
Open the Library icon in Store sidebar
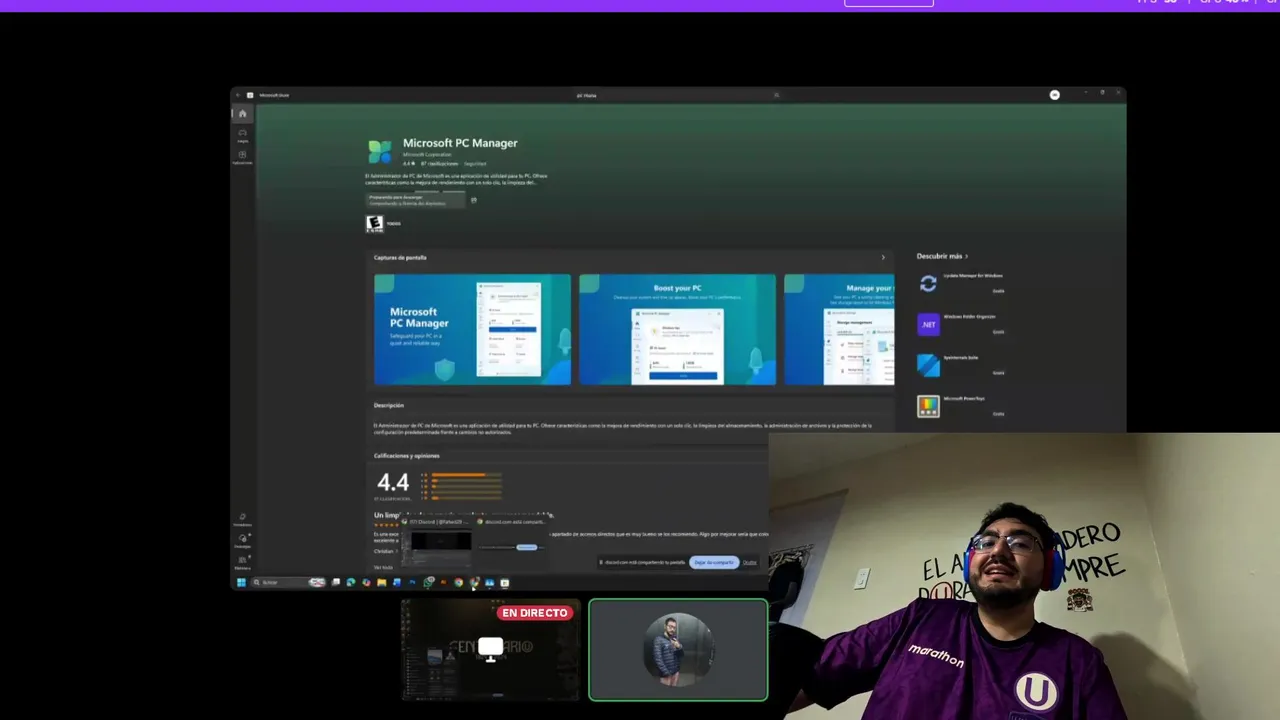[x=242, y=560]
